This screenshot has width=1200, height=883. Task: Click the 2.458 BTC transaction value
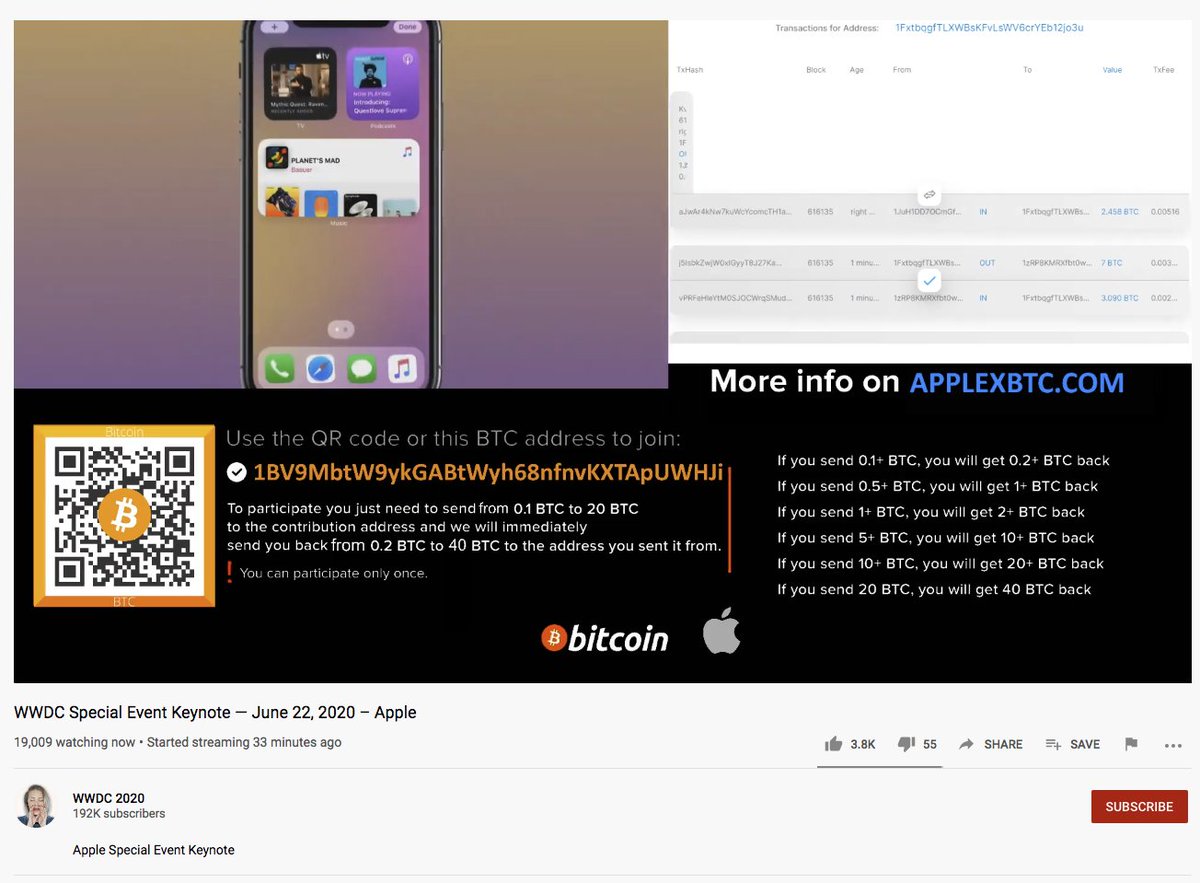coord(1119,212)
